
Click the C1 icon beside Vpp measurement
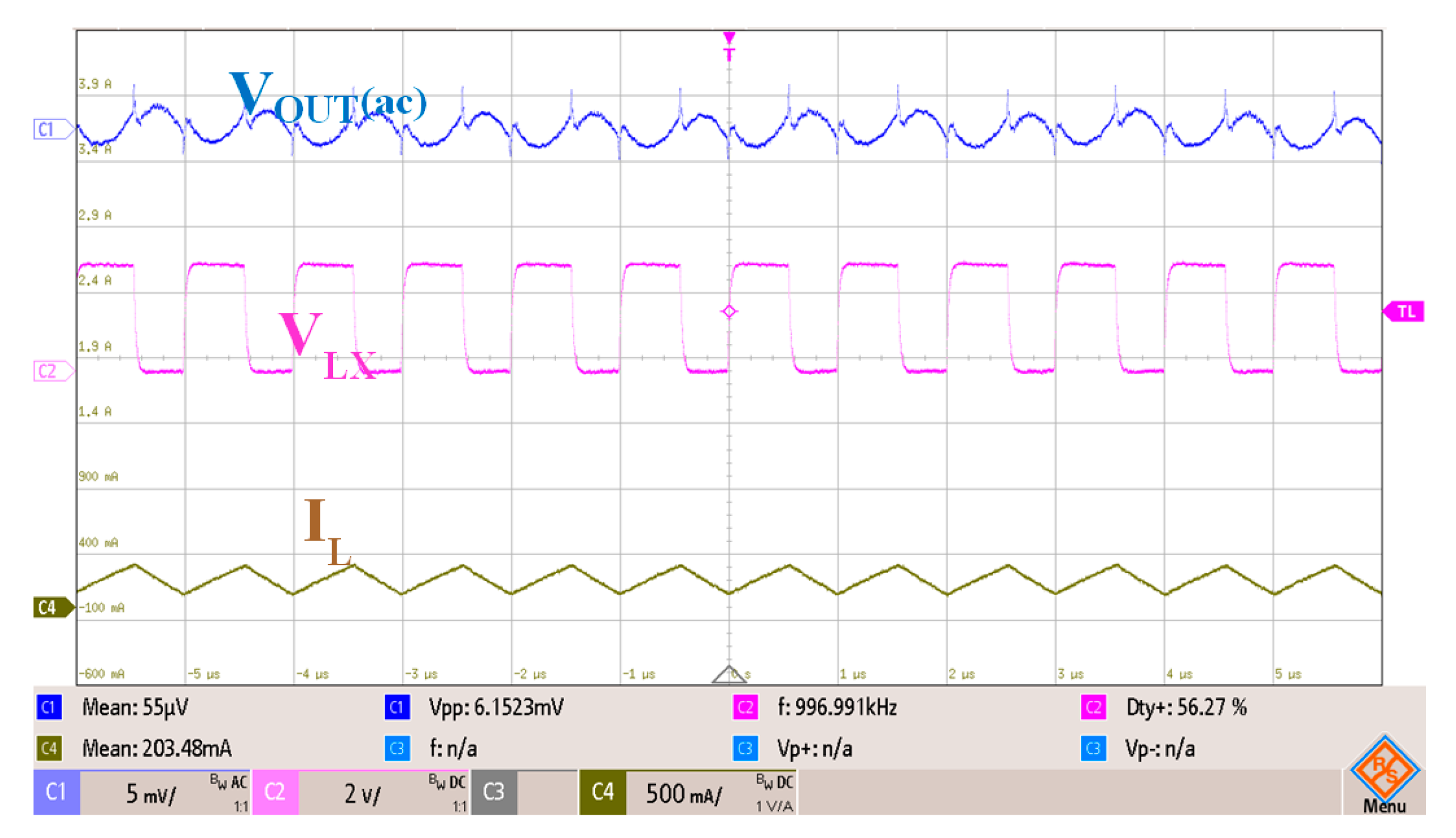pyautogui.click(x=396, y=708)
